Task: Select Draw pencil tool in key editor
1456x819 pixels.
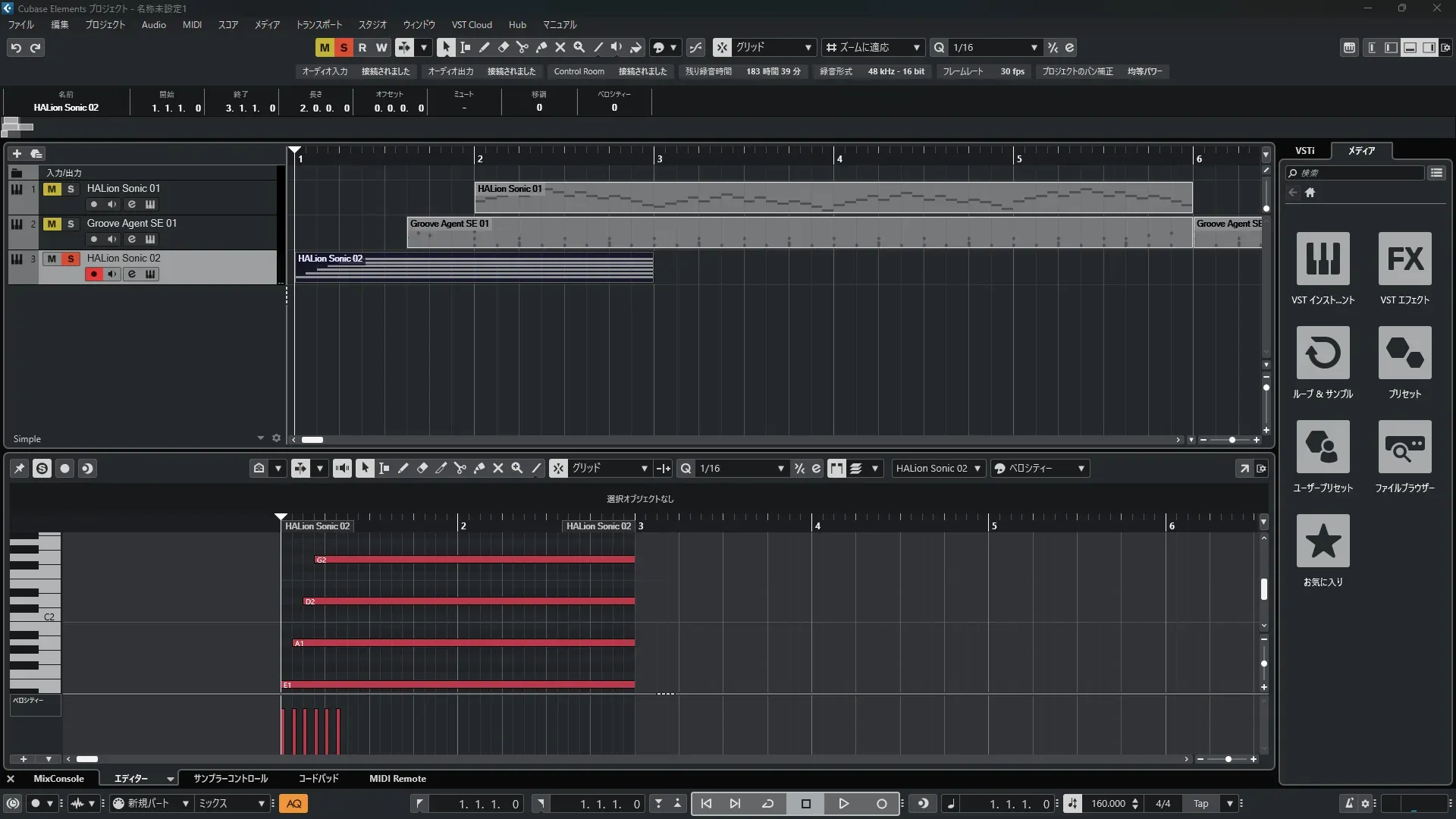Action: 403,468
